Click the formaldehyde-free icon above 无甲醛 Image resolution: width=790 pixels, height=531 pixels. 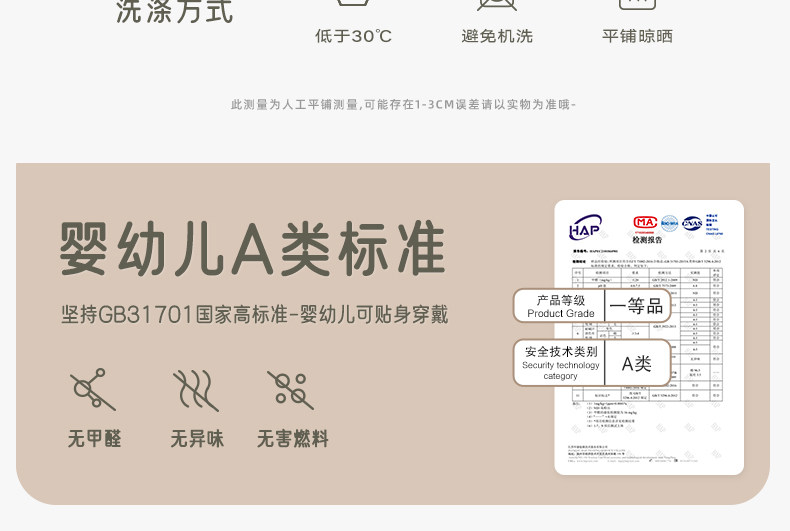tap(92, 389)
